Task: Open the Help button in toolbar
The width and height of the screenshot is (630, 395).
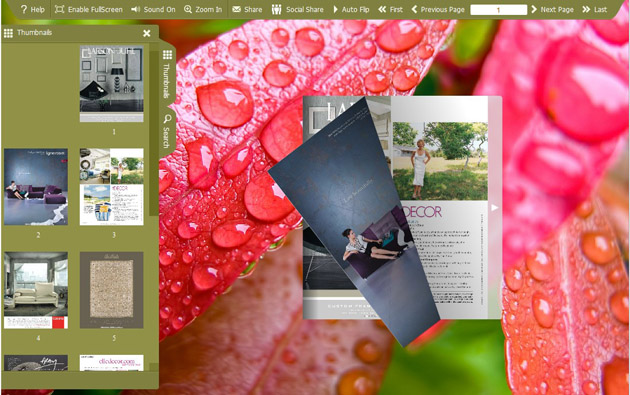Action: pos(32,9)
